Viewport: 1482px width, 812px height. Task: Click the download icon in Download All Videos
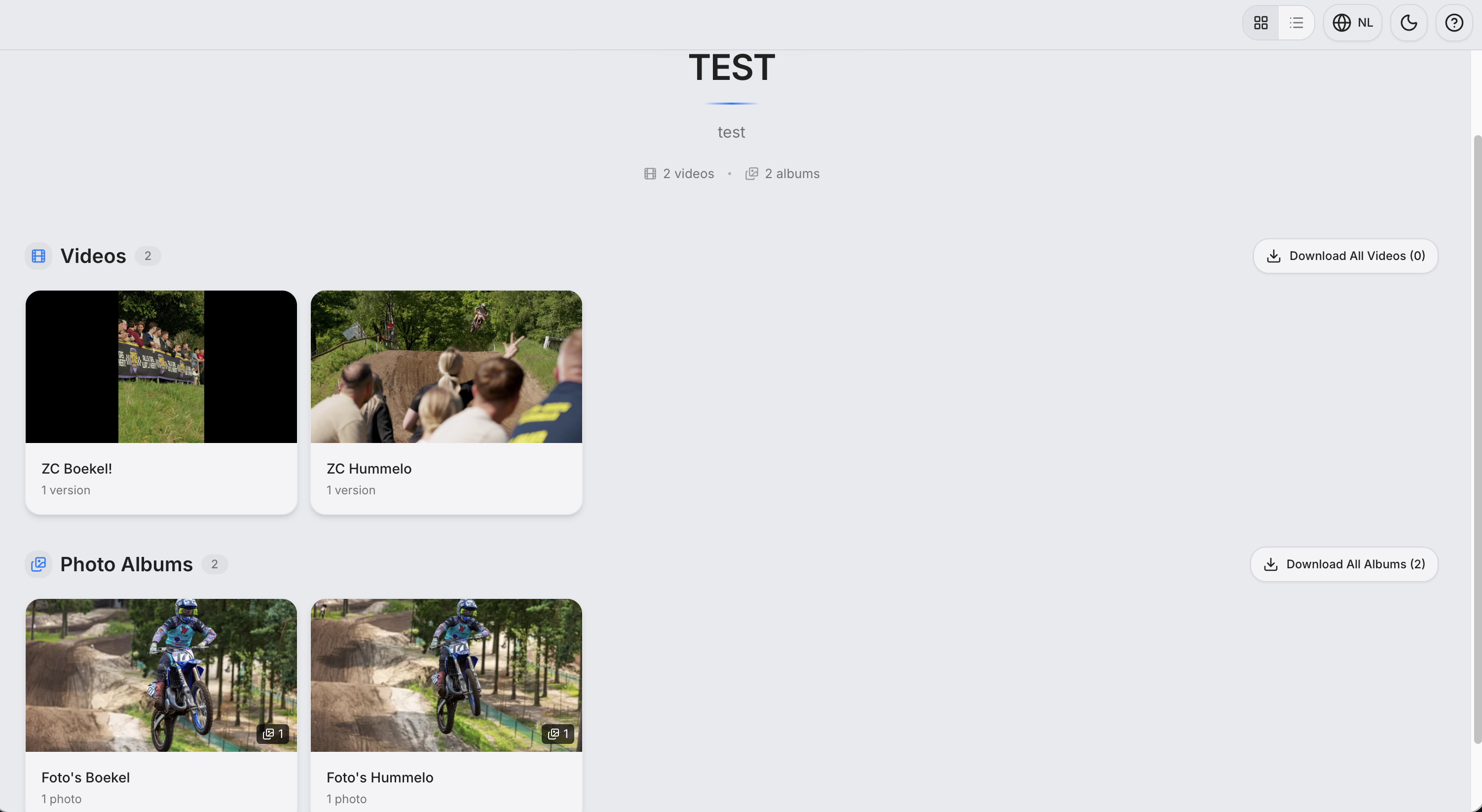(x=1274, y=256)
